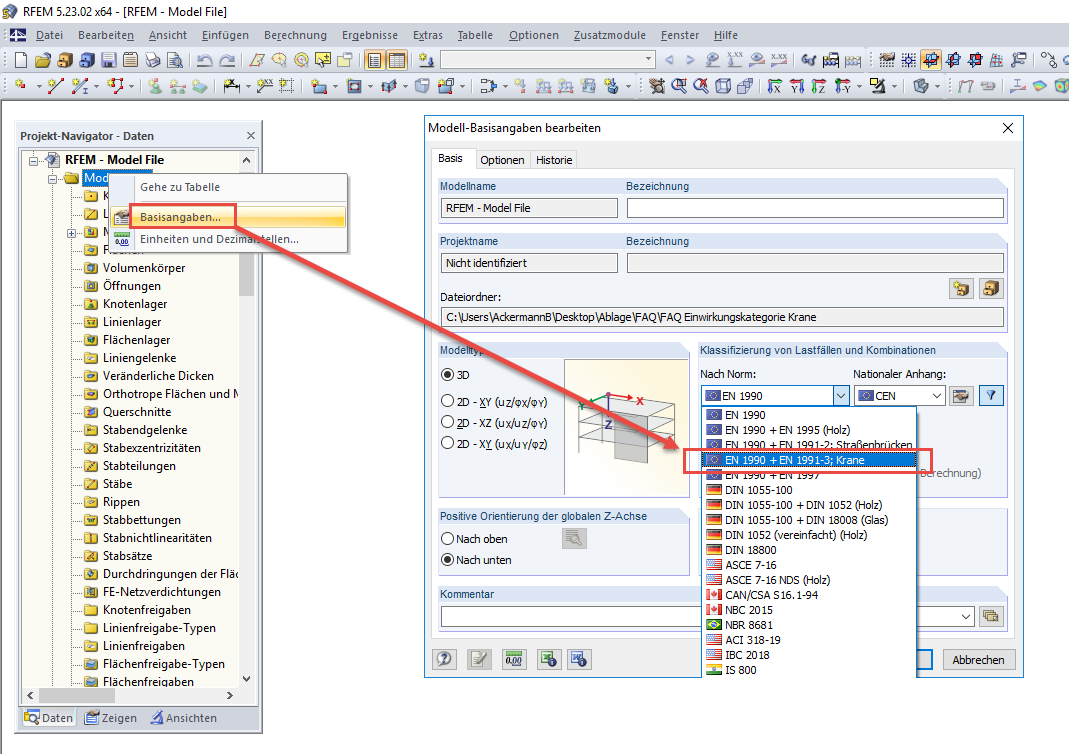Click the Save diskette icon in toolbar

[x=108, y=60]
